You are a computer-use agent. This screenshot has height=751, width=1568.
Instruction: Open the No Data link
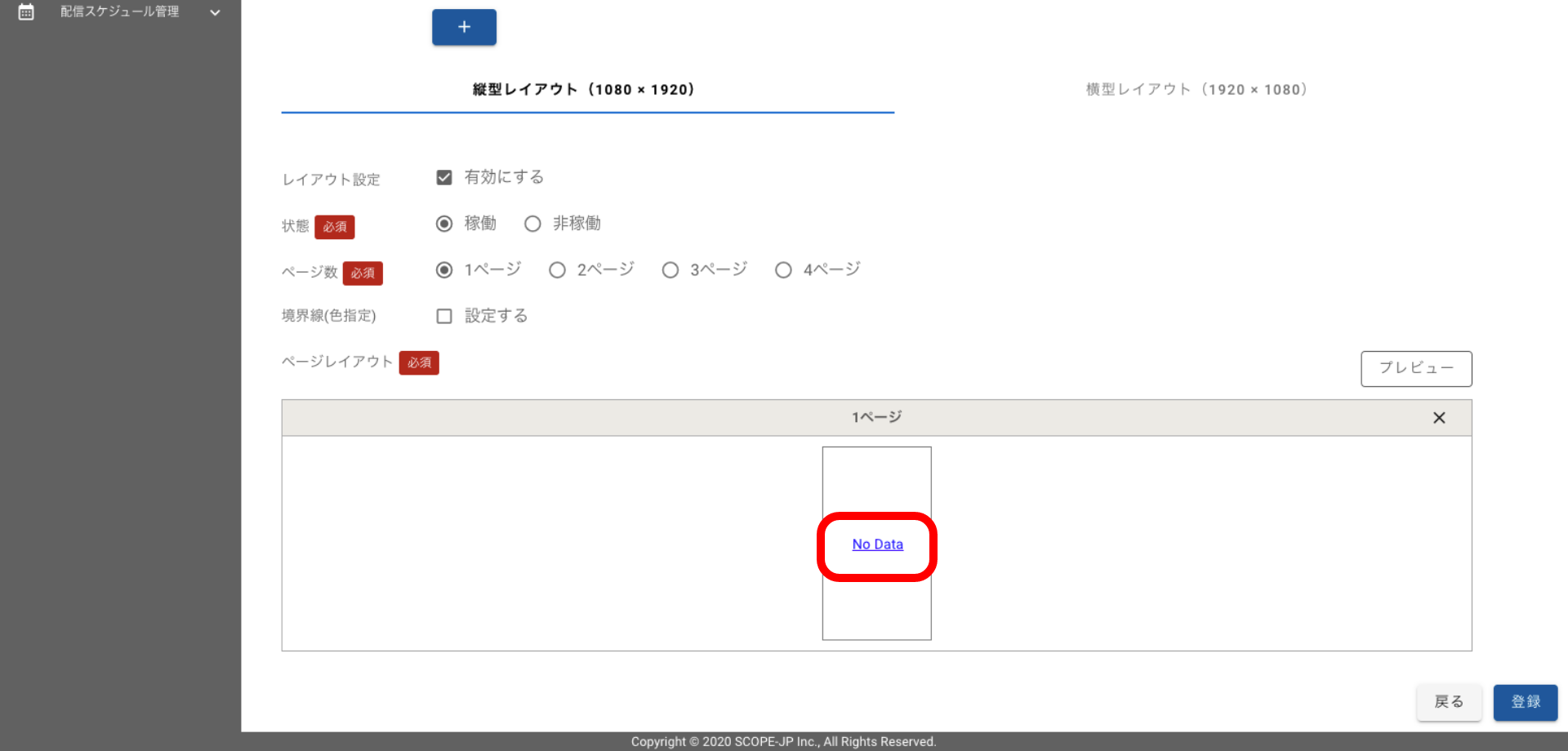[877, 544]
